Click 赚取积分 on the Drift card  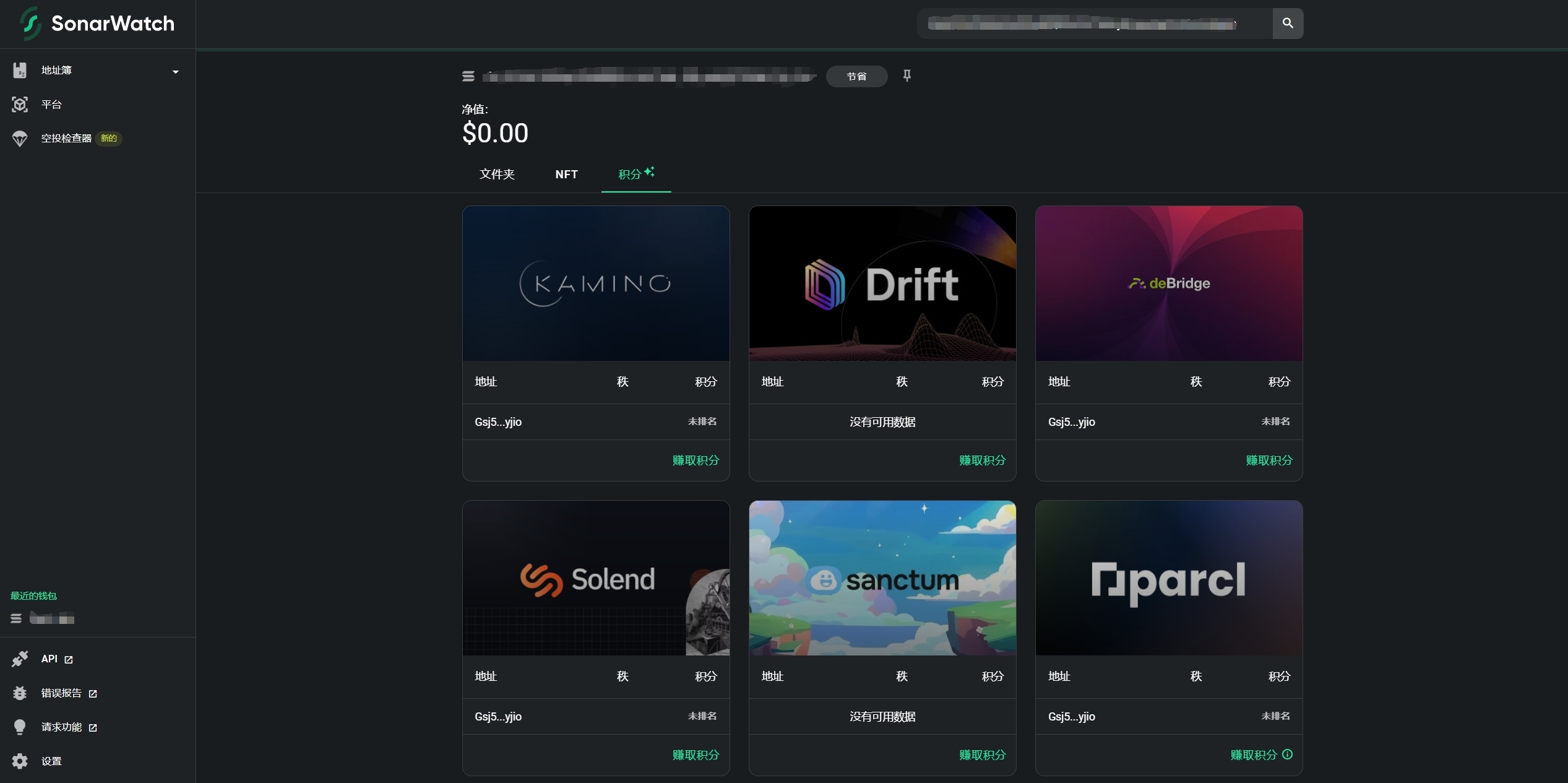tap(981, 461)
